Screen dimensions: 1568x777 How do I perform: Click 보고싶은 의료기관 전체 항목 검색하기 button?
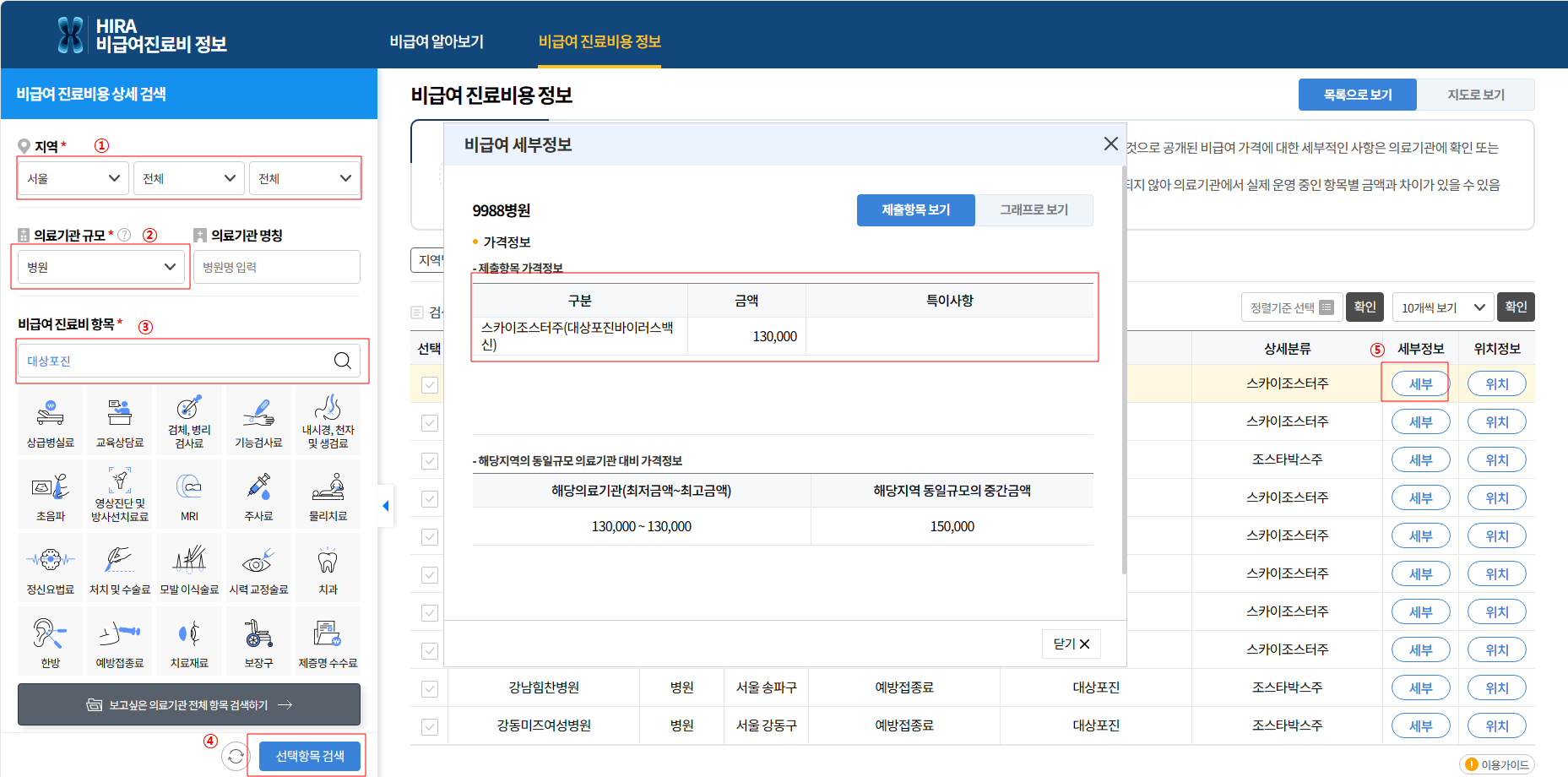189,704
